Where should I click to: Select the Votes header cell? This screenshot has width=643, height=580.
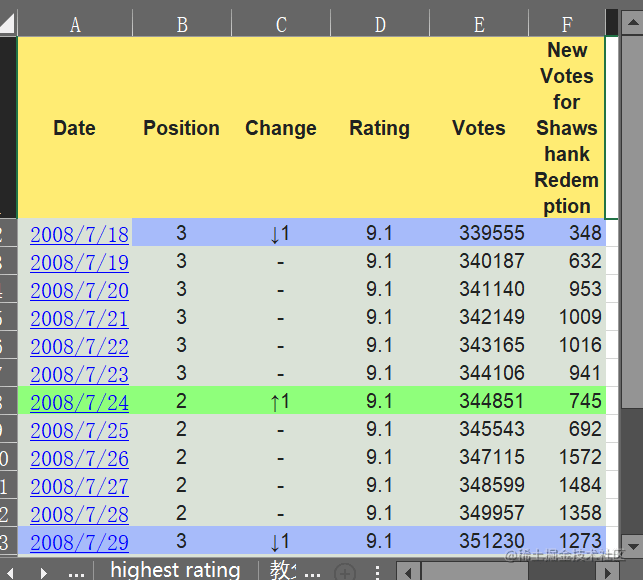click(479, 128)
